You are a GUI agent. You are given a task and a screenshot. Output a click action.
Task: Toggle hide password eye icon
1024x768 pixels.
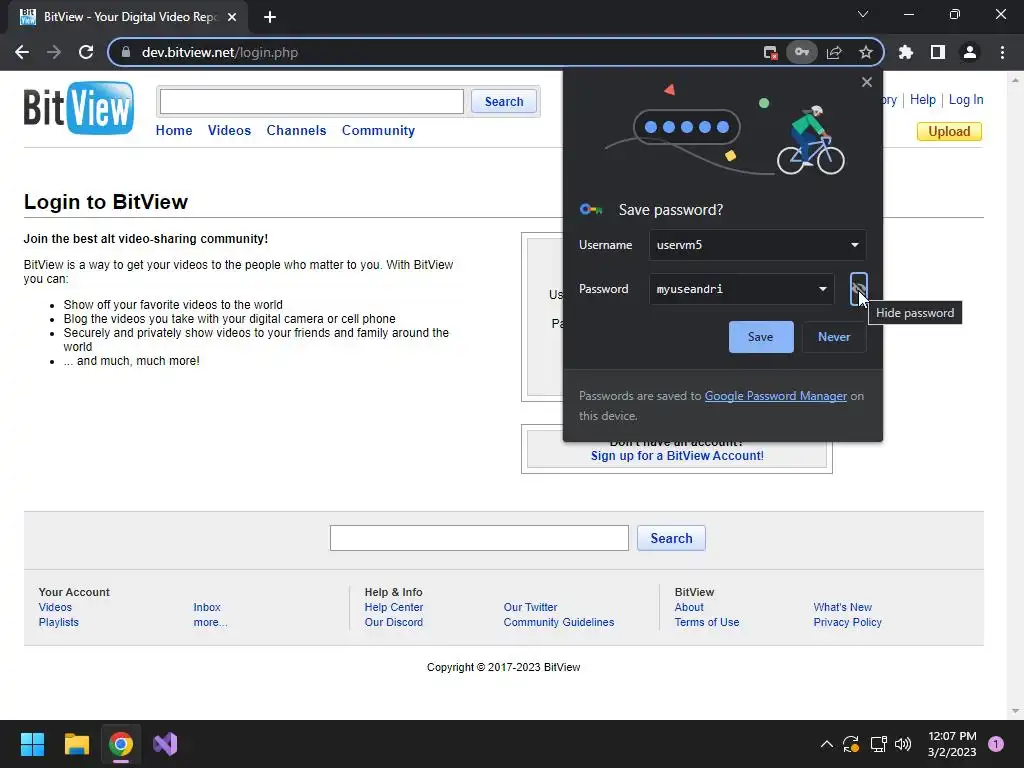coord(859,289)
